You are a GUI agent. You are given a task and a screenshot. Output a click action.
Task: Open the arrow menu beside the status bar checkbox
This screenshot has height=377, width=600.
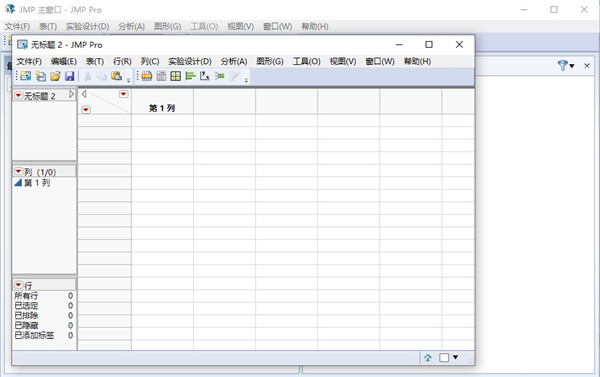pos(455,357)
